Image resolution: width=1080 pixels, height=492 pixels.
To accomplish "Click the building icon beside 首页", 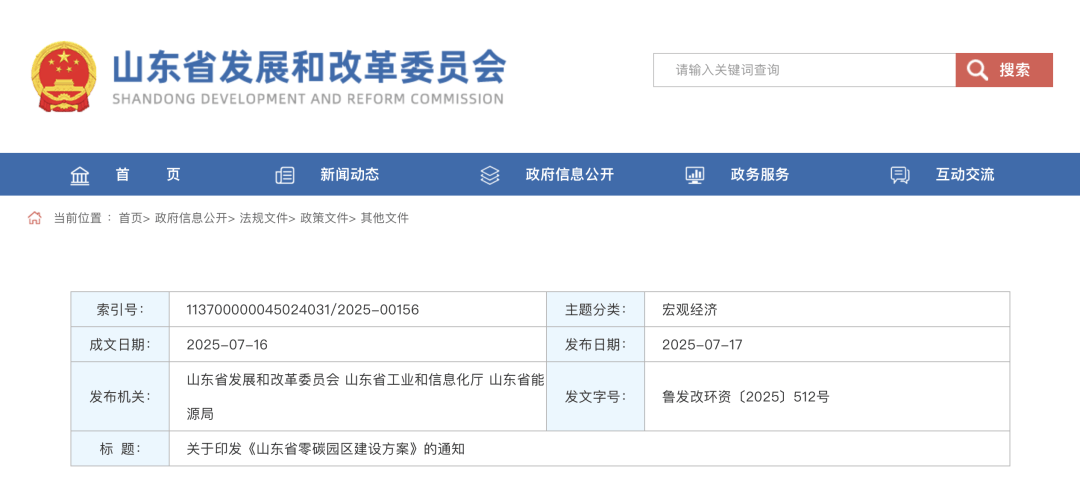I will [x=80, y=175].
